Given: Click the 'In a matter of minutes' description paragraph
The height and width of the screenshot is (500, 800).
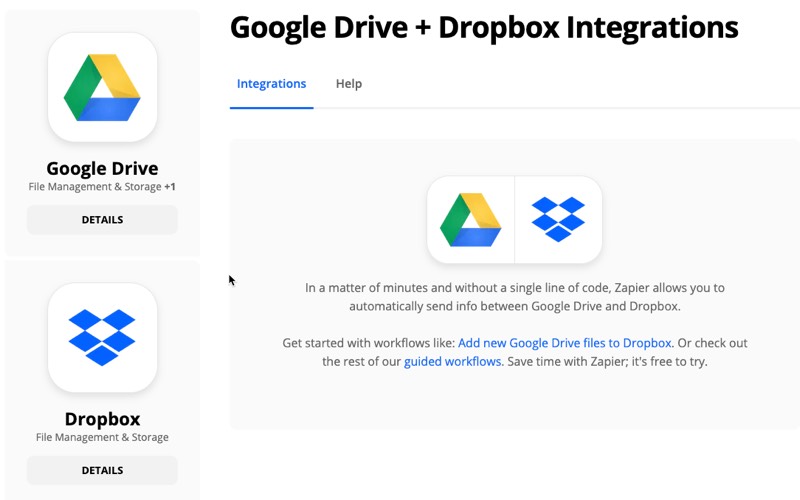Looking at the screenshot, I should pyautogui.click(x=515, y=297).
